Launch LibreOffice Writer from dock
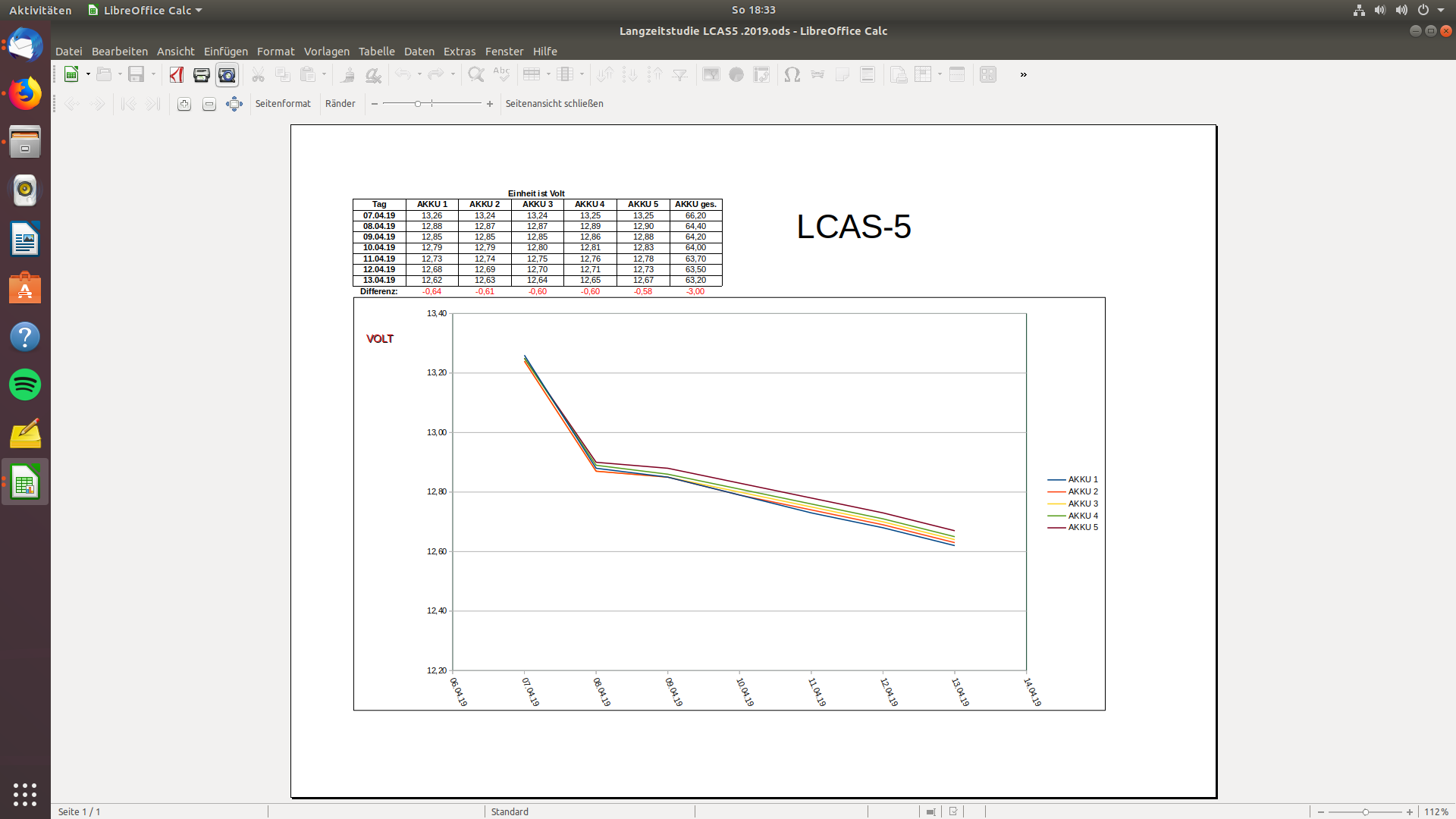This screenshot has height=819, width=1456. click(25, 240)
